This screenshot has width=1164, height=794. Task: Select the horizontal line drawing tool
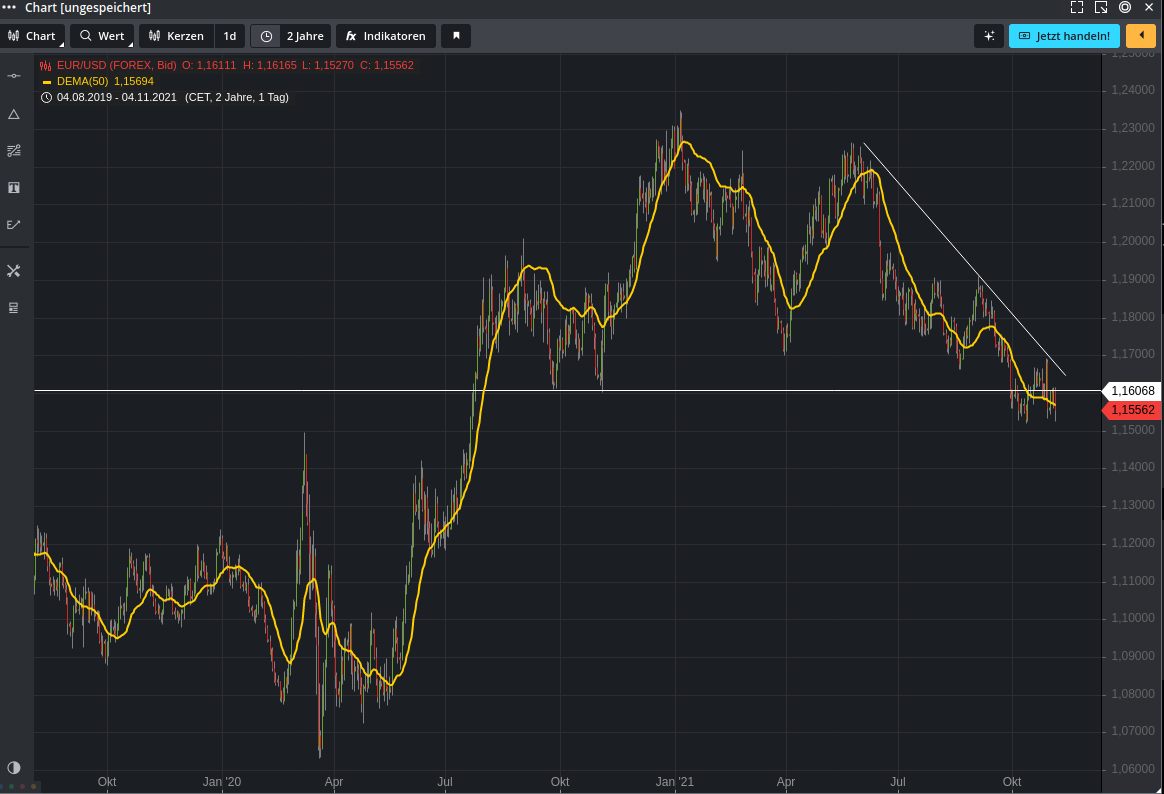[14, 76]
